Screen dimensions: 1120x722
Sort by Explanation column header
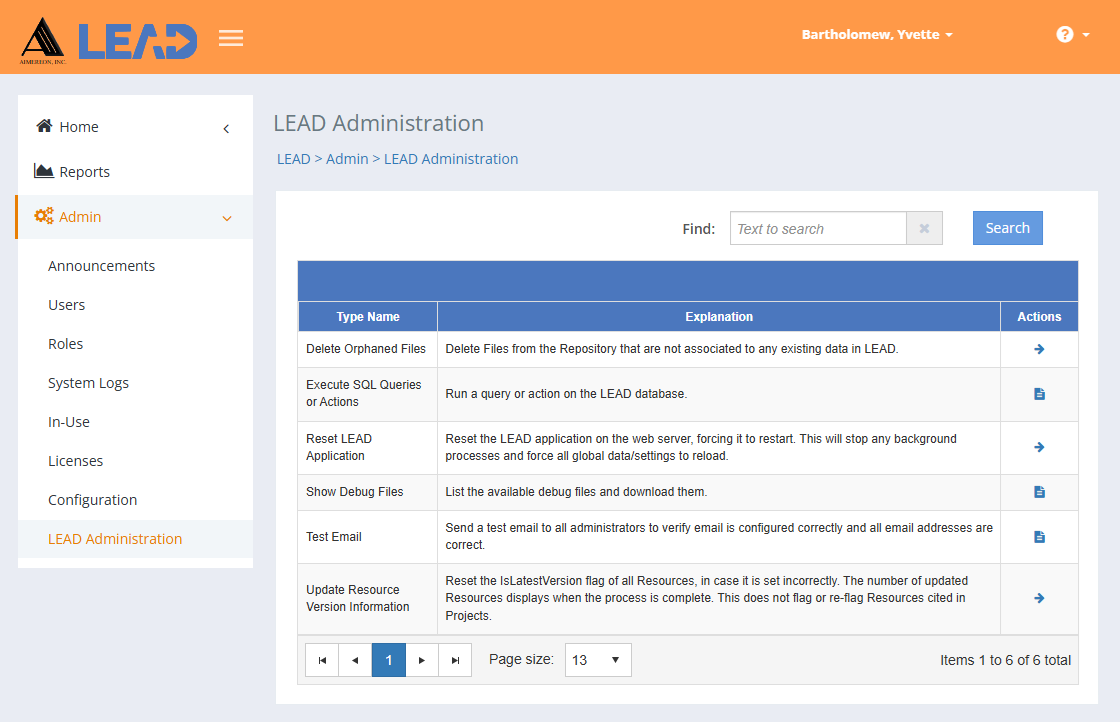click(719, 316)
